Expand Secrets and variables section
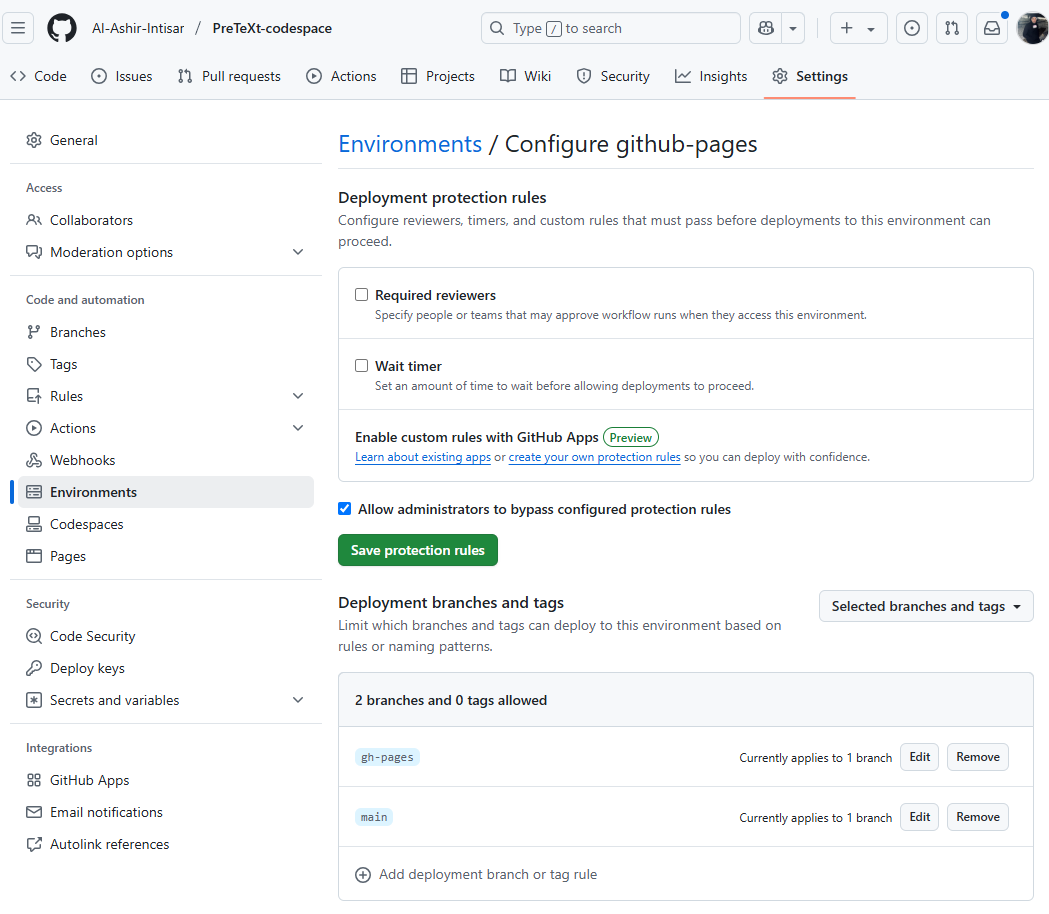 point(298,701)
